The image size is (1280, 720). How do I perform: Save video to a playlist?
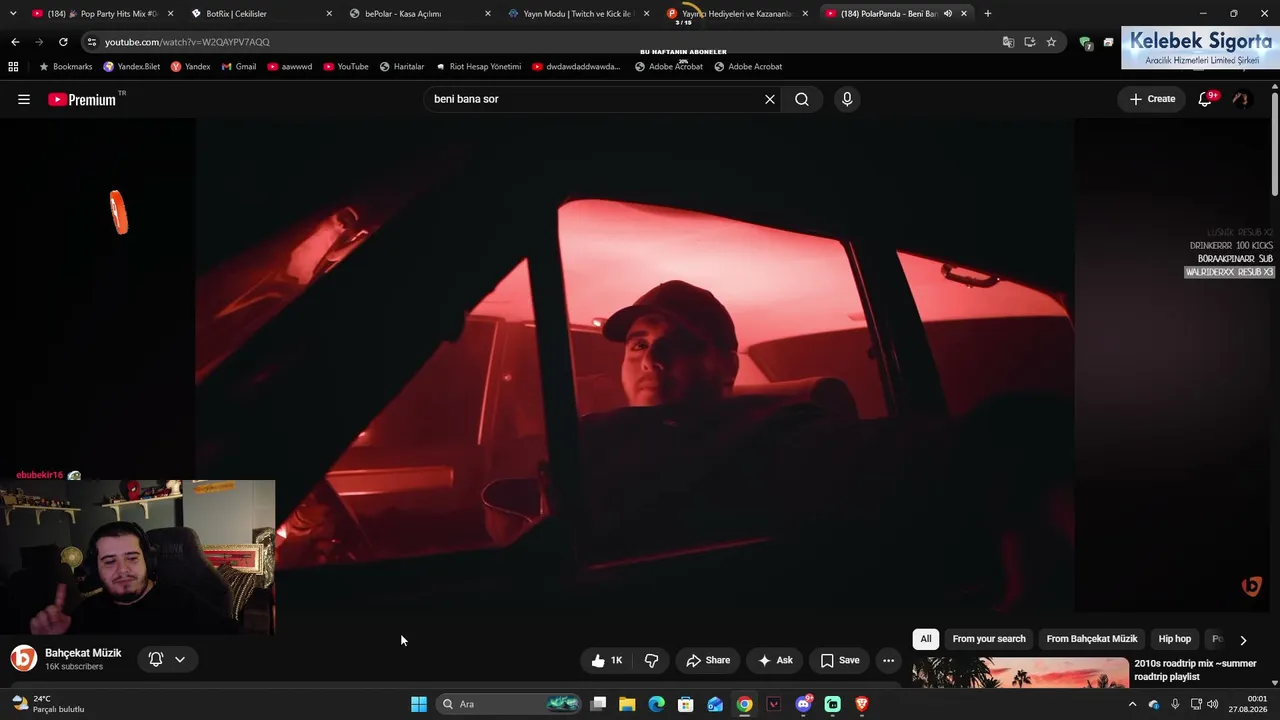tap(840, 660)
